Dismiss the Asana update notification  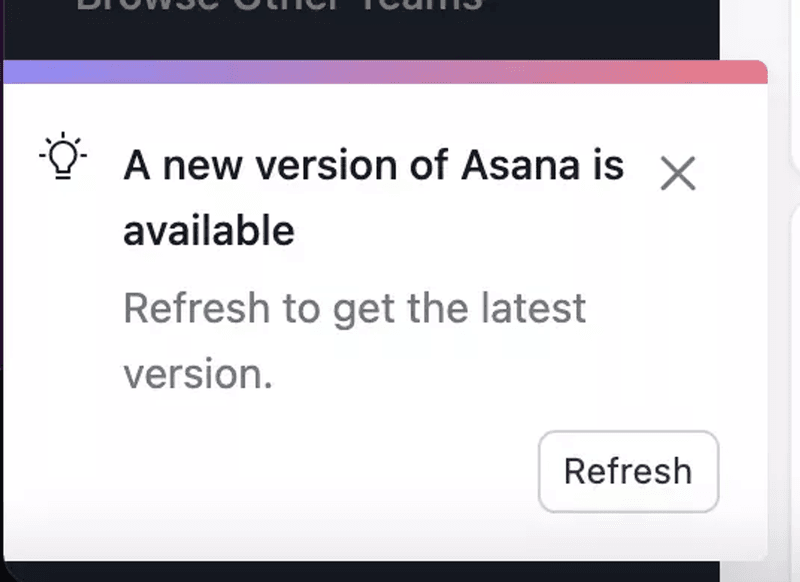(678, 174)
